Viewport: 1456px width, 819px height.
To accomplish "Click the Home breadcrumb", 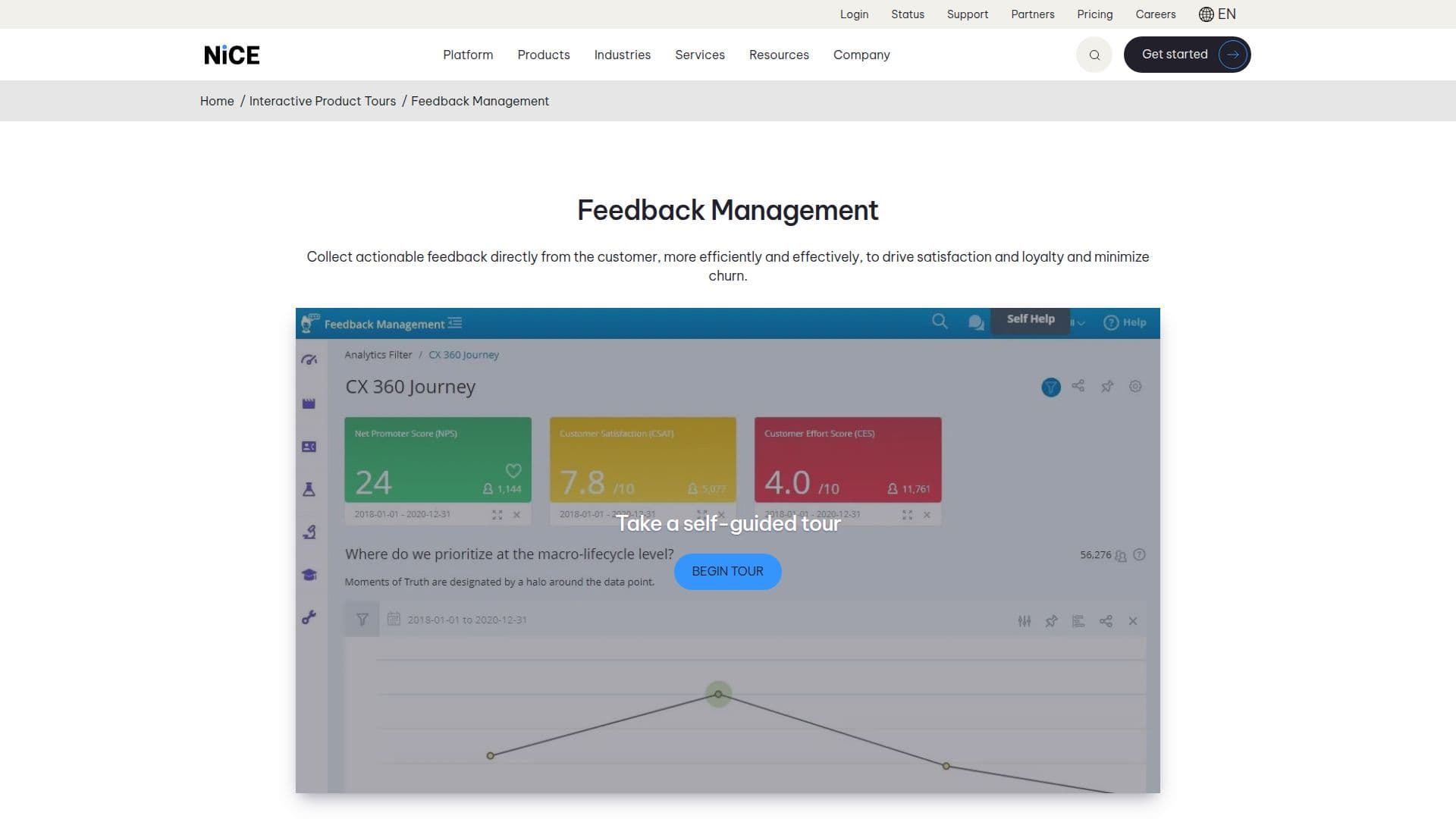I will click(217, 101).
